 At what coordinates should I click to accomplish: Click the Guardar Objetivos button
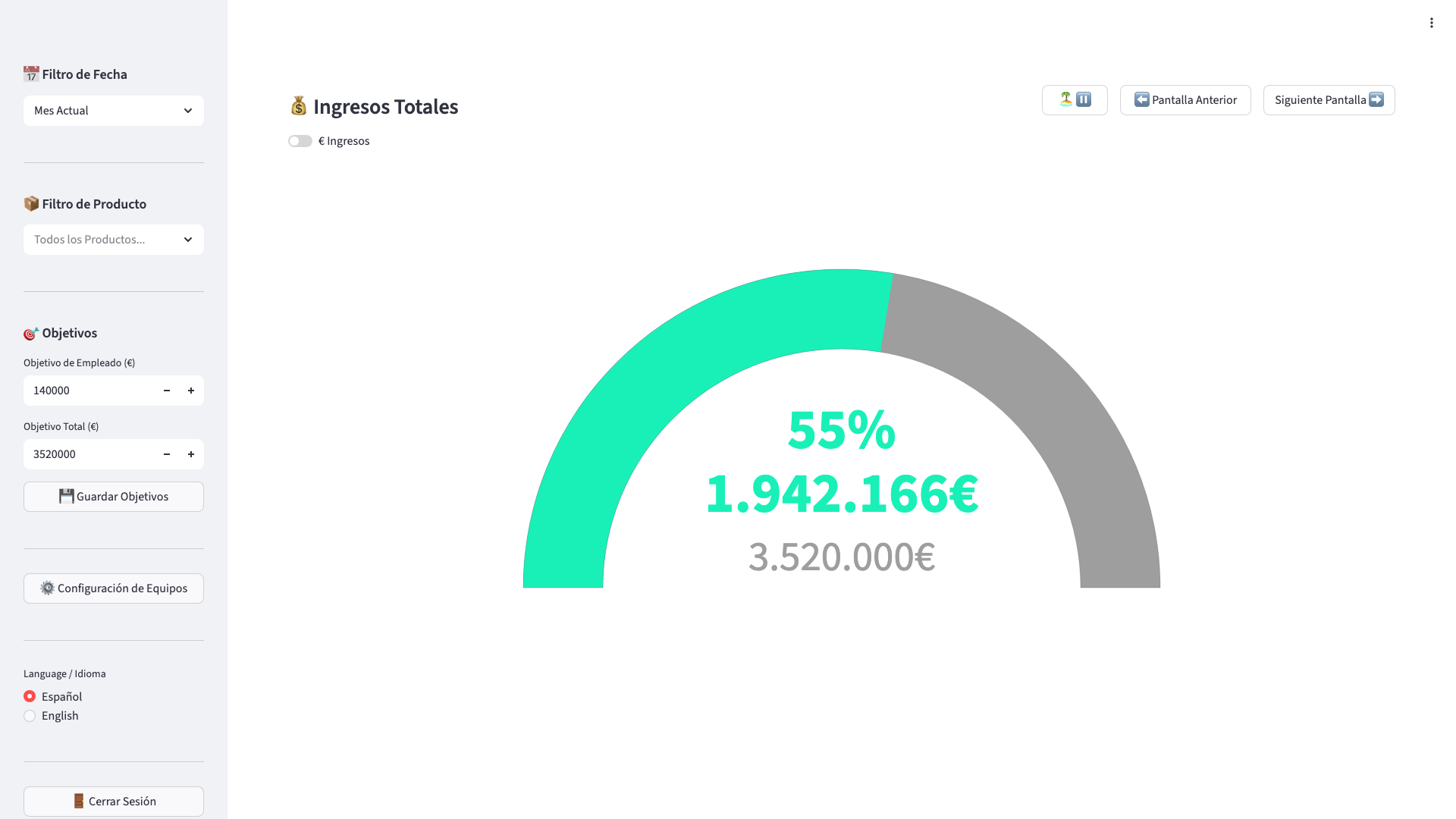[x=114, y=497]
